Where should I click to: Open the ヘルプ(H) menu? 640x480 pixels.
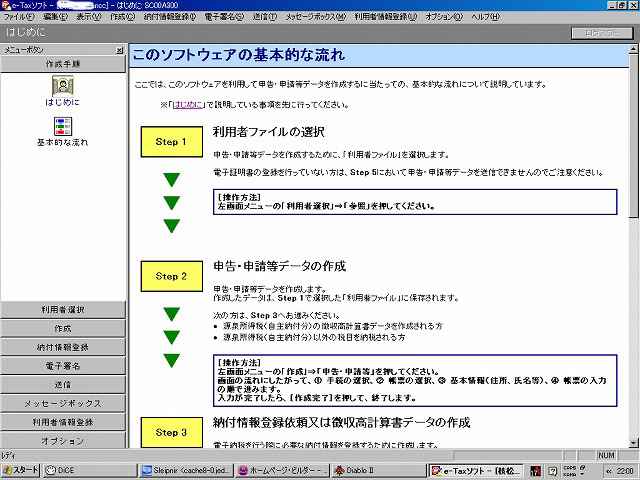pos(485,17)
